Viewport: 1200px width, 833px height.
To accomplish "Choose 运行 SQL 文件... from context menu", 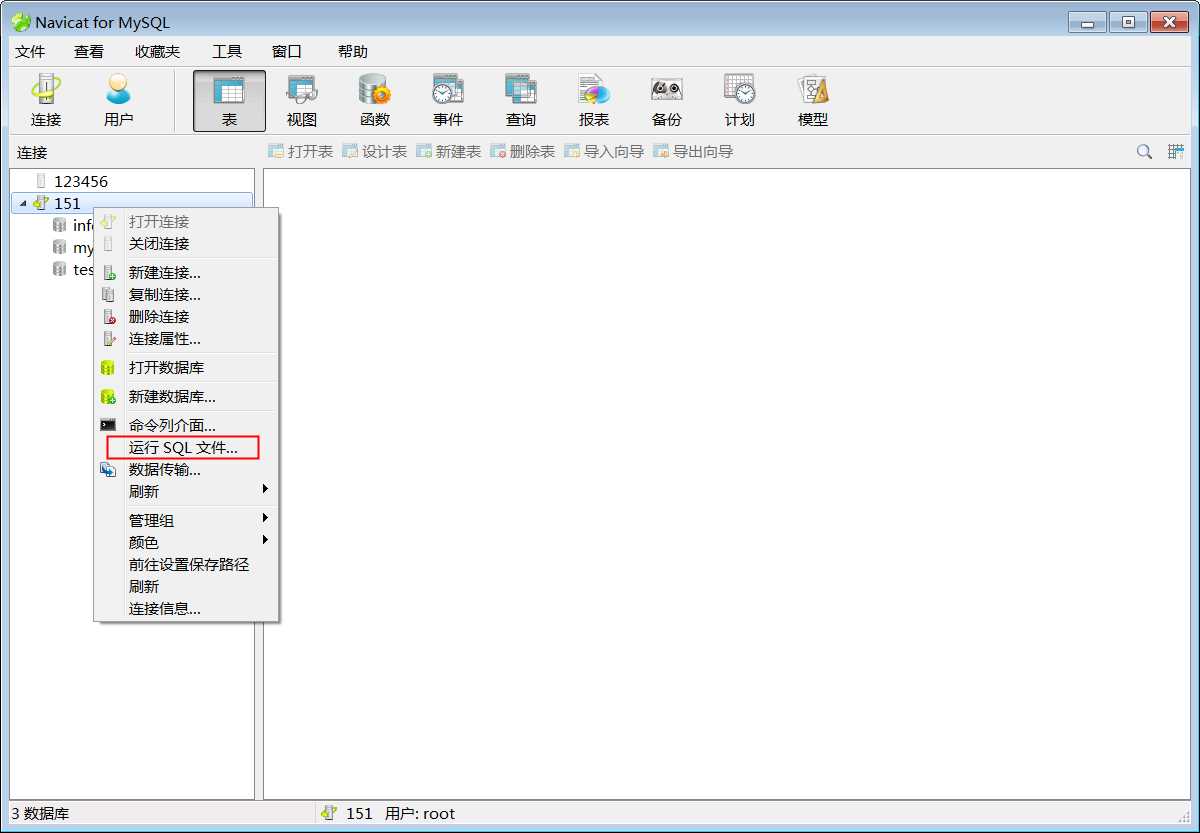I will click(186, 448).
